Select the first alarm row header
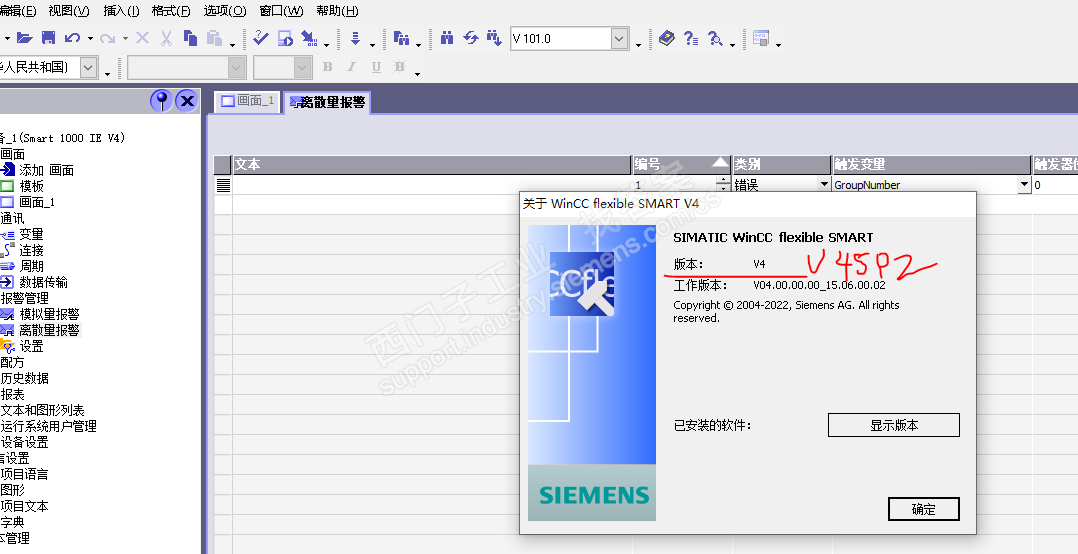 click(x=223, y=185)
